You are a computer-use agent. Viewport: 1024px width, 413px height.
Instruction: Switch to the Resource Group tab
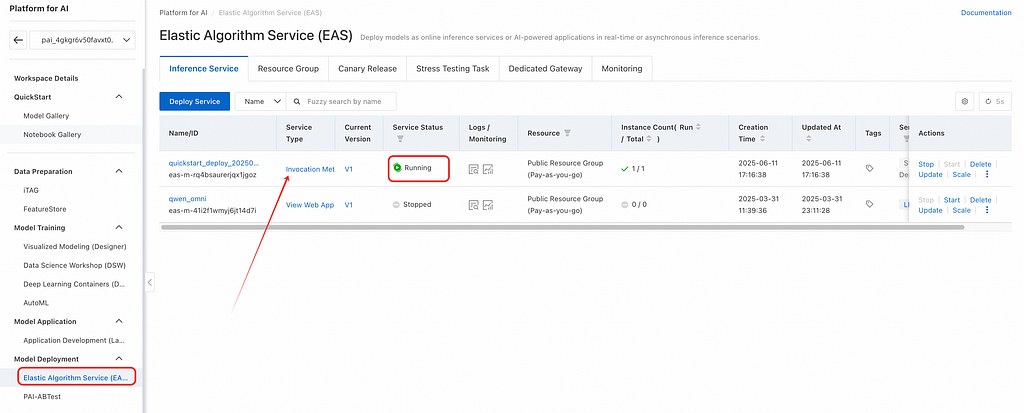pyautogui.click(x=288, y=69)
